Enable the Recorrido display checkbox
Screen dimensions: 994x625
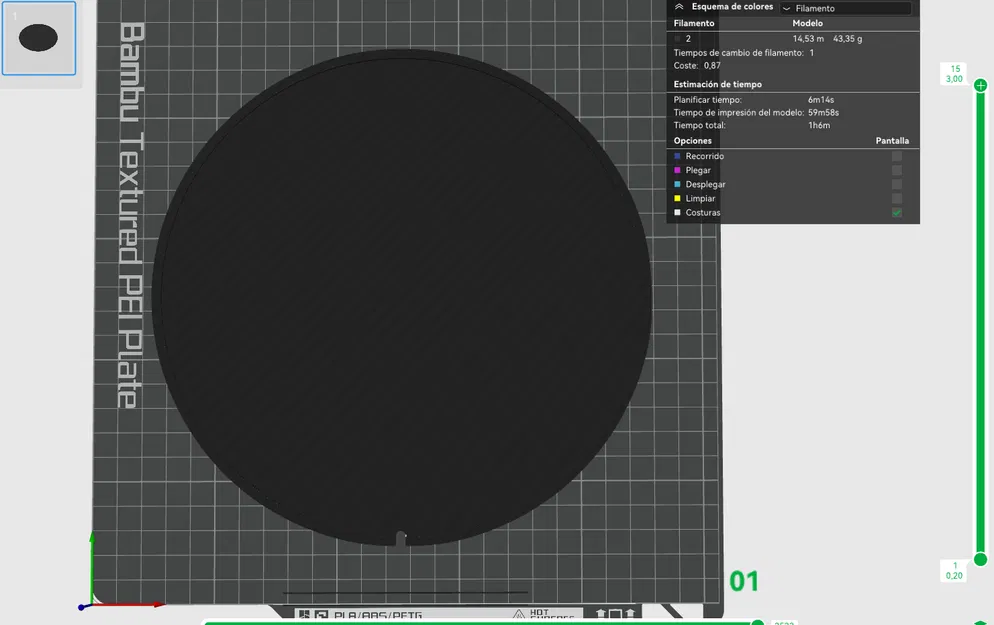(896, 156)
